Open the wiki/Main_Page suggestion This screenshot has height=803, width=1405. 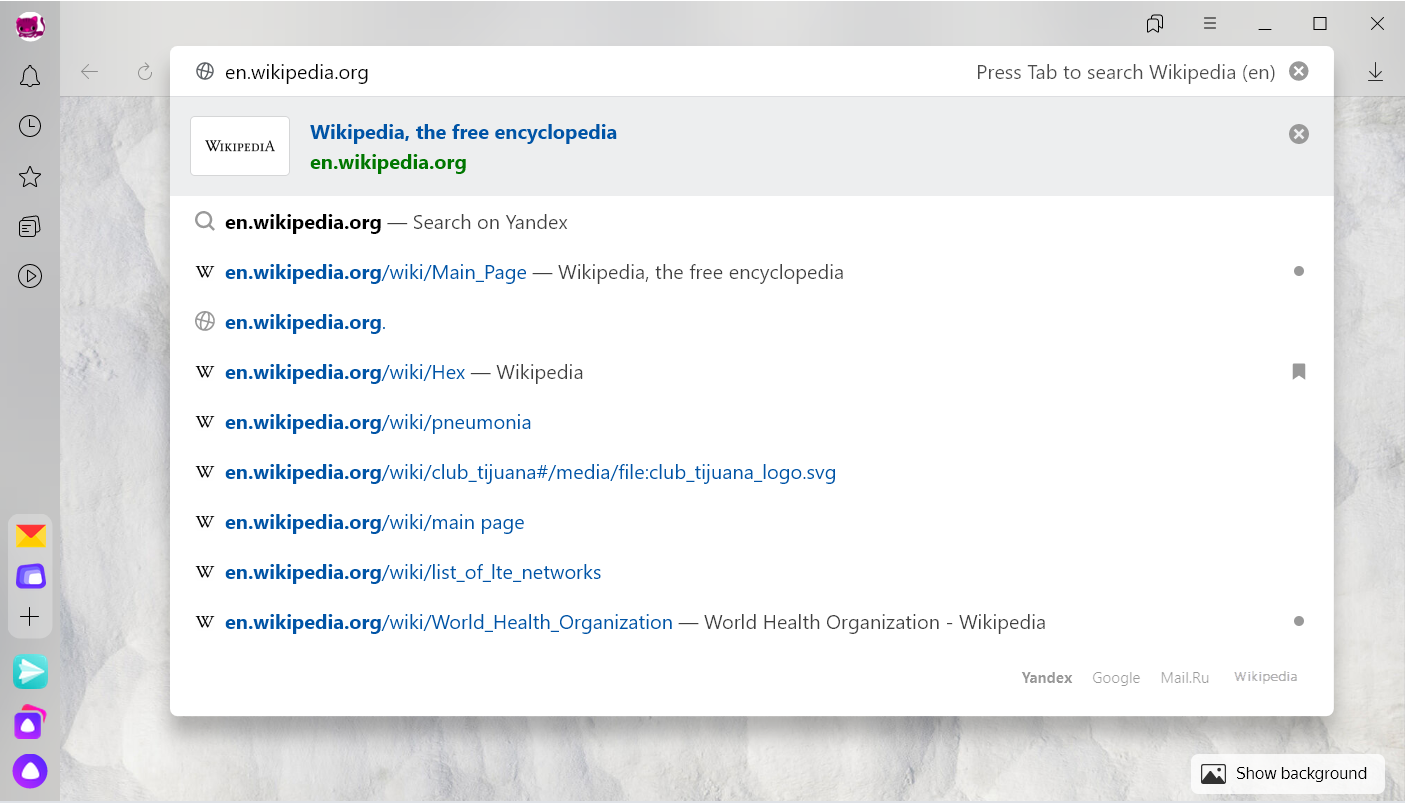click(751, 272)
